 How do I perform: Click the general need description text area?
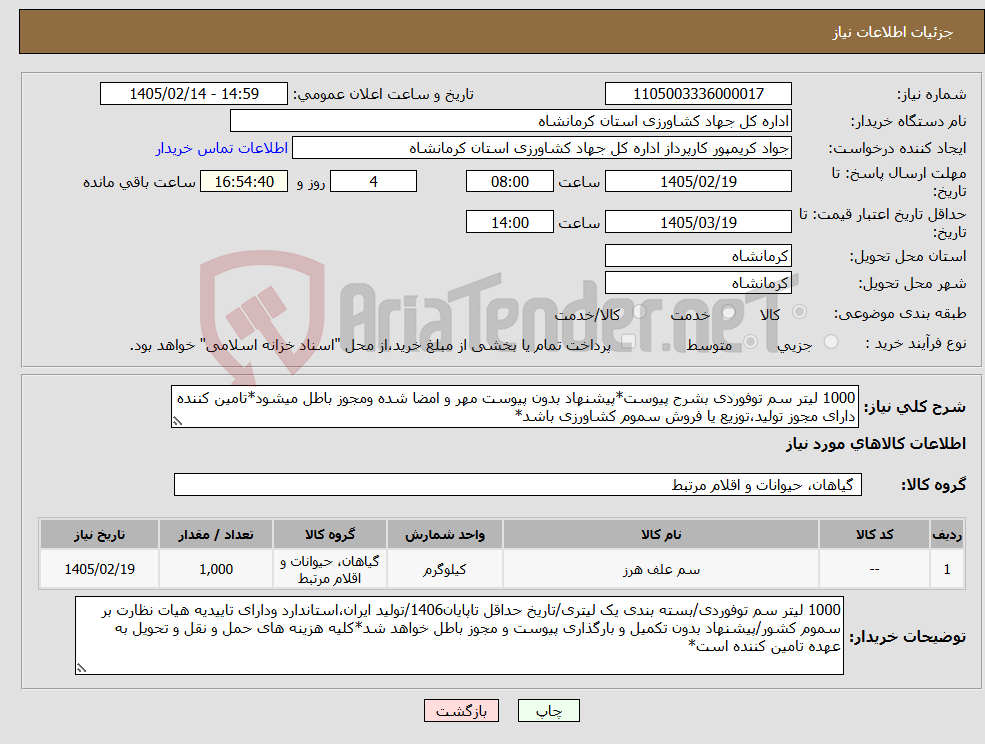click(x=514, y=407)
